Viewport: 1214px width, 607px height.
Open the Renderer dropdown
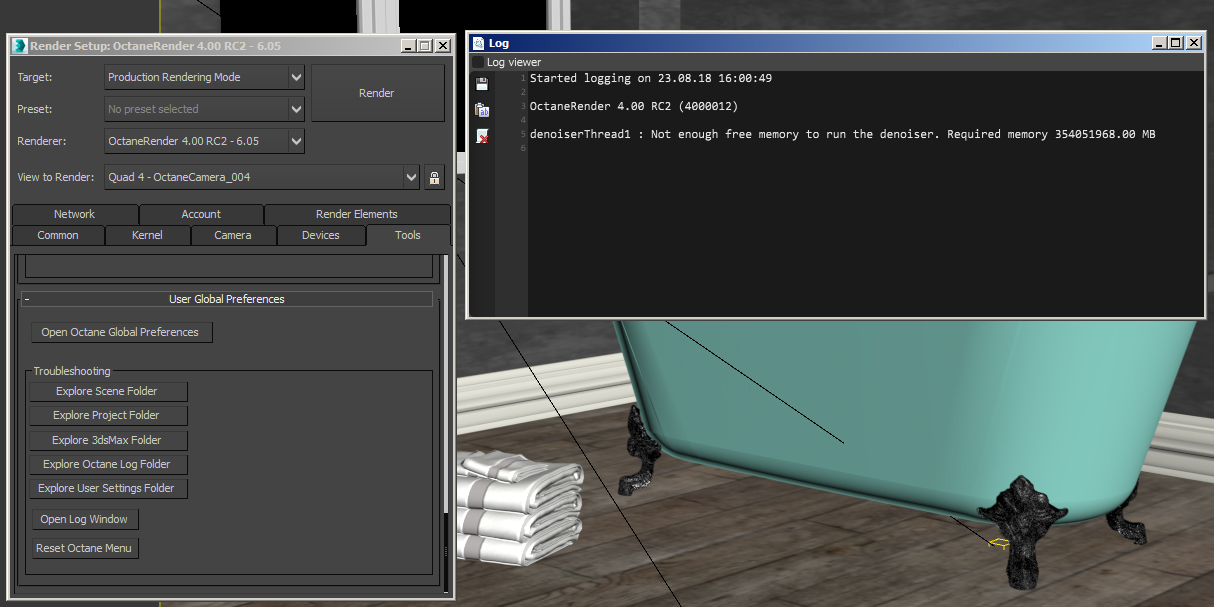point(204,141)
